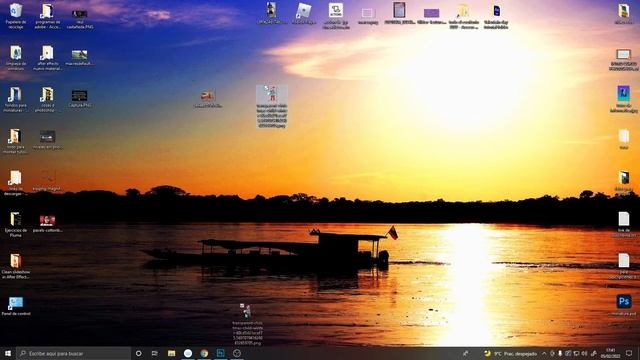Viewport: 640px width, 360px height.
Task: Open the yellow folder in the top row
Action: [463, 16]
